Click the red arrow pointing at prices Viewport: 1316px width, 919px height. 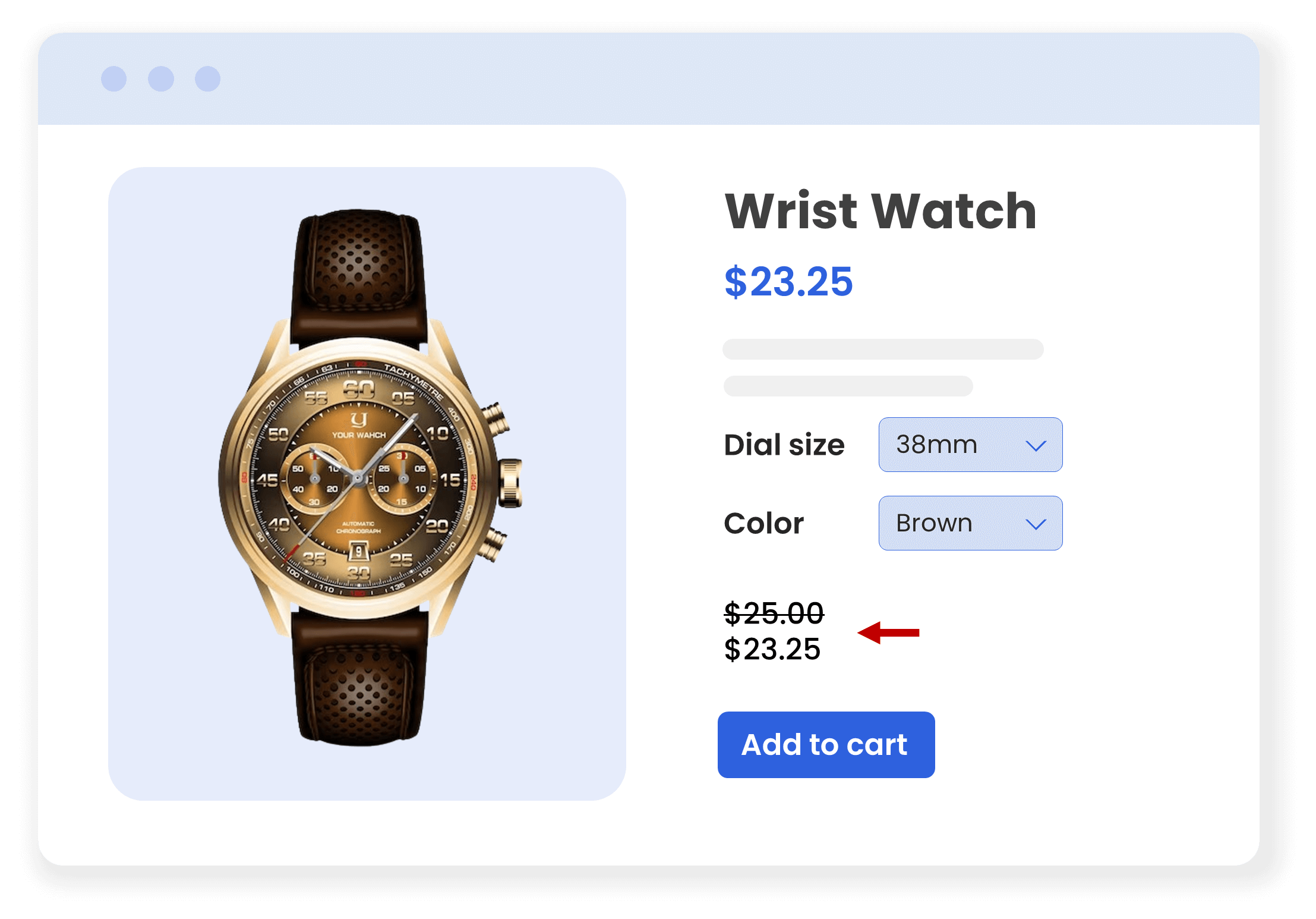tap(888, 632)
